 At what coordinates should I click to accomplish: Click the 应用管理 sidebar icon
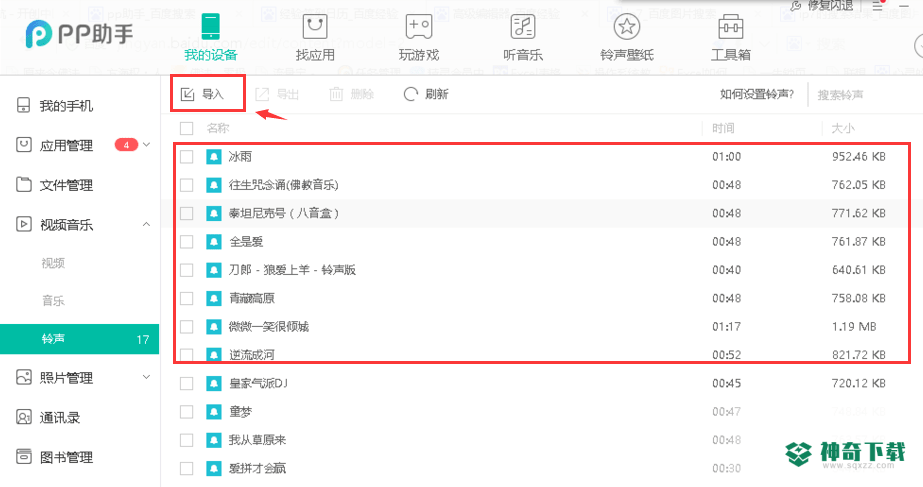pyautogui.click(x=24, y=145)
